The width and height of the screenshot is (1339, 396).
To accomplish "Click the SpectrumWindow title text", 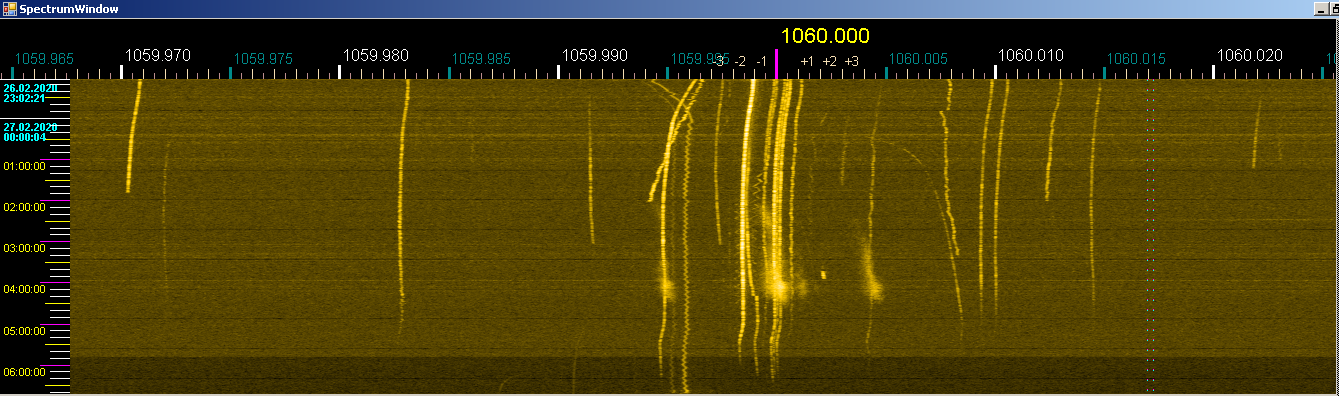I will [x=68, y=8].
